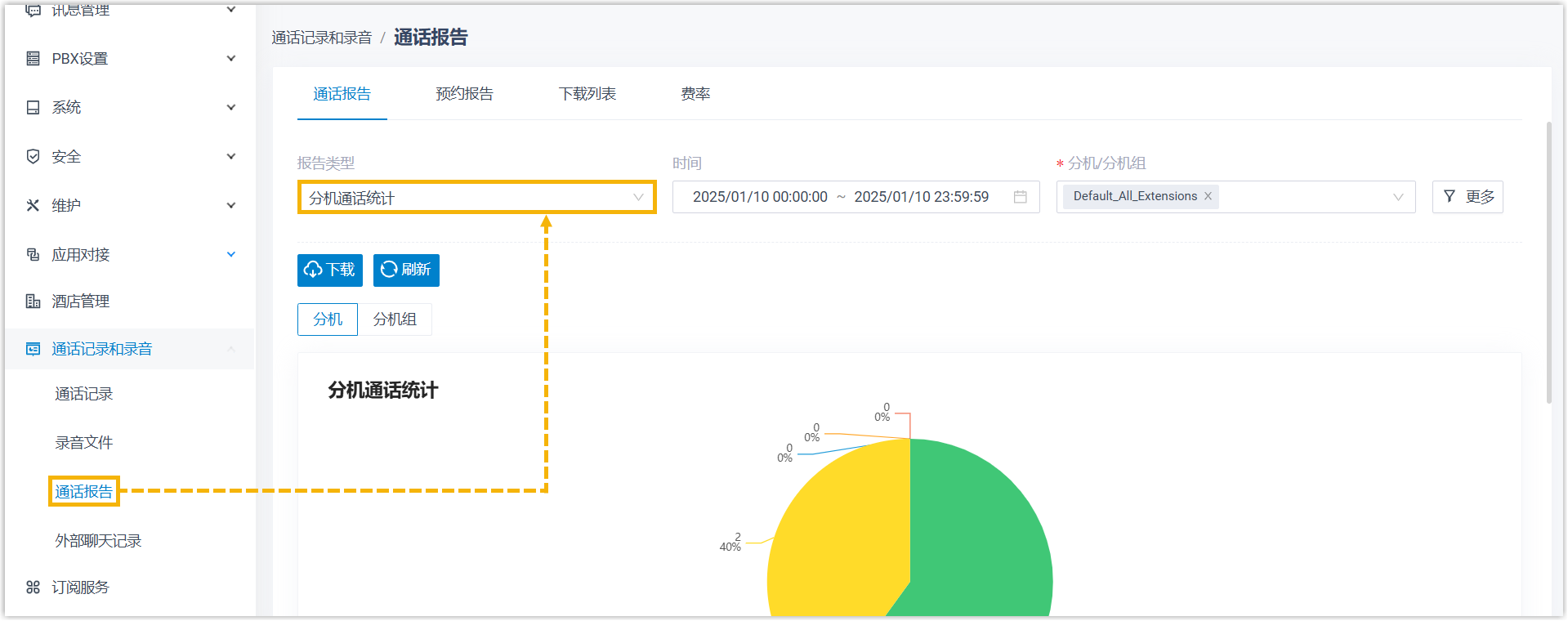Click the 订阅服务 sidebar icon
1568x621 pixels.
coord(33,587)
